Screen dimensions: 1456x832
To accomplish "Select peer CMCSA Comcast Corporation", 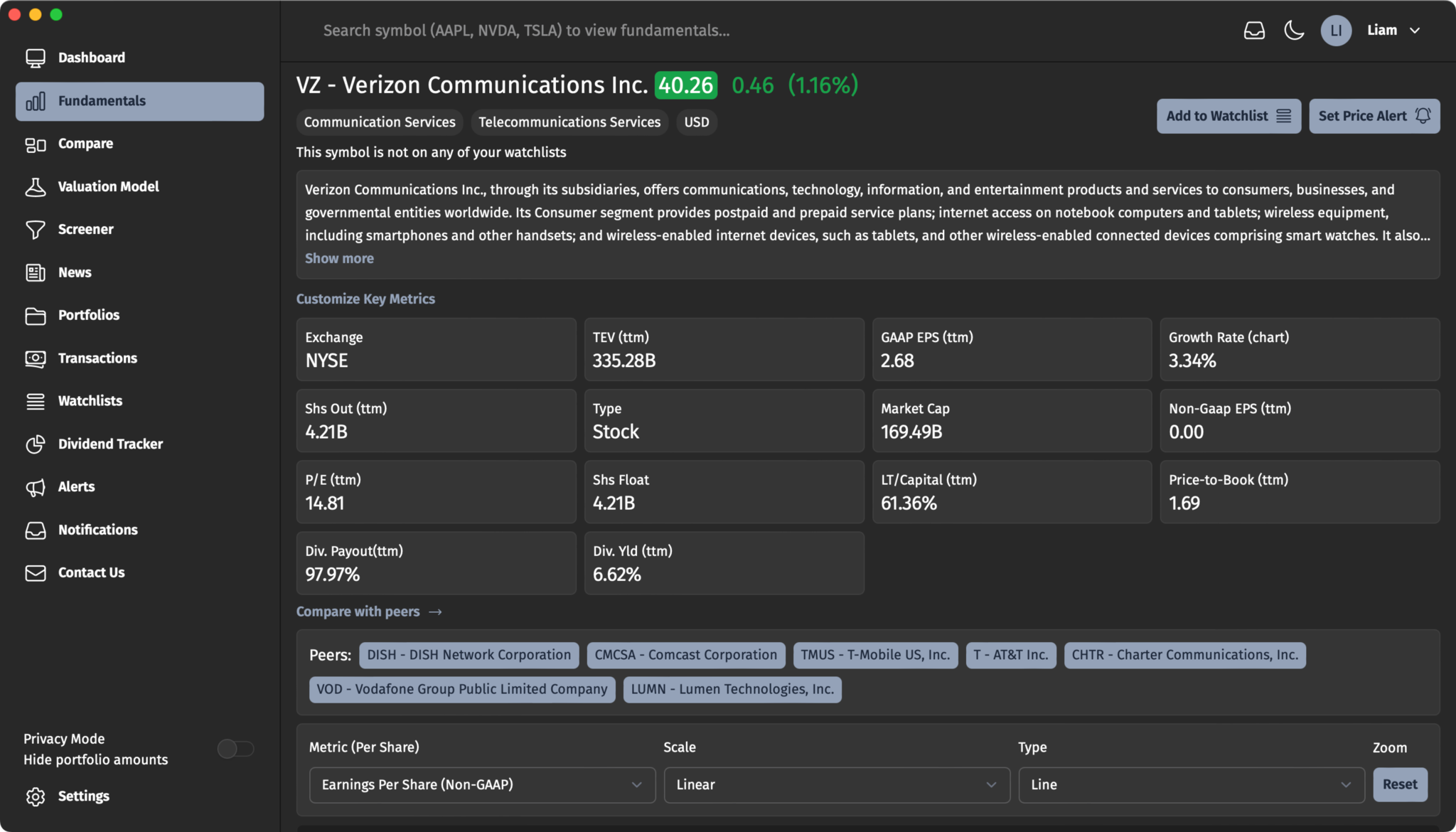I will pos(686,655).
